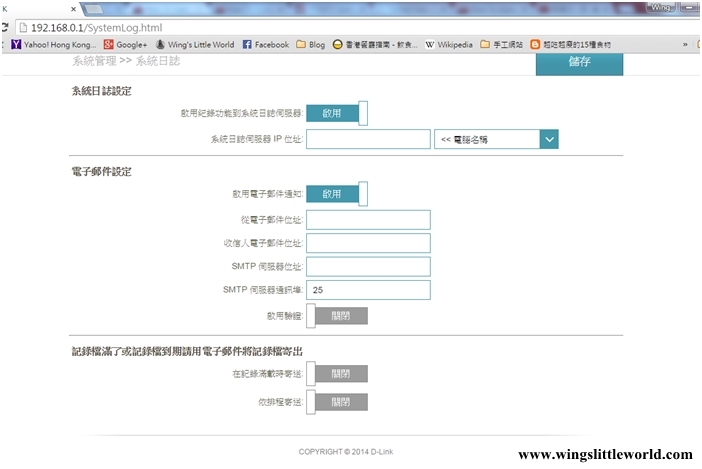Image resolution: width=702 pixels, height=469 pixels.
Task: Toggle email notification enable switch
Action: 336,193
